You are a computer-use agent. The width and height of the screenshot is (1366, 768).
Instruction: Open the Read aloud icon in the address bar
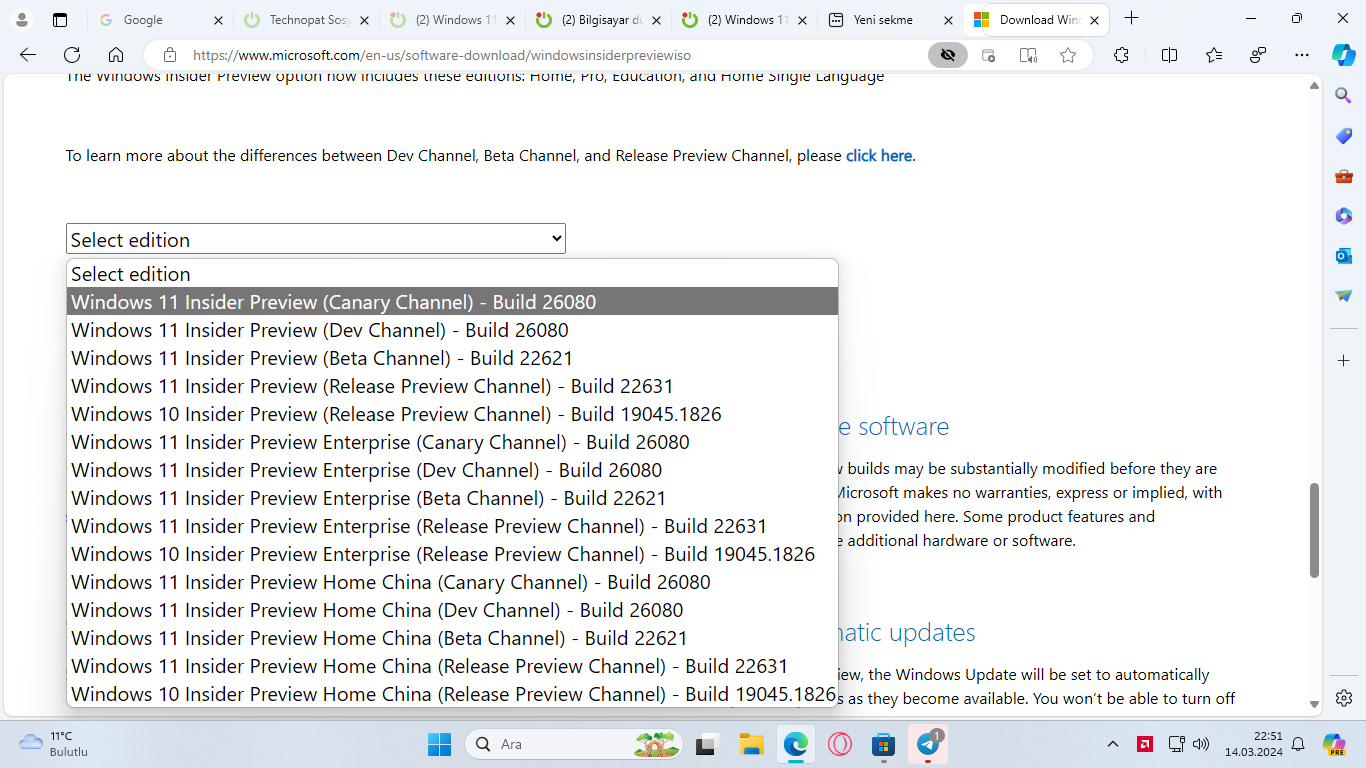point(1028,55)
